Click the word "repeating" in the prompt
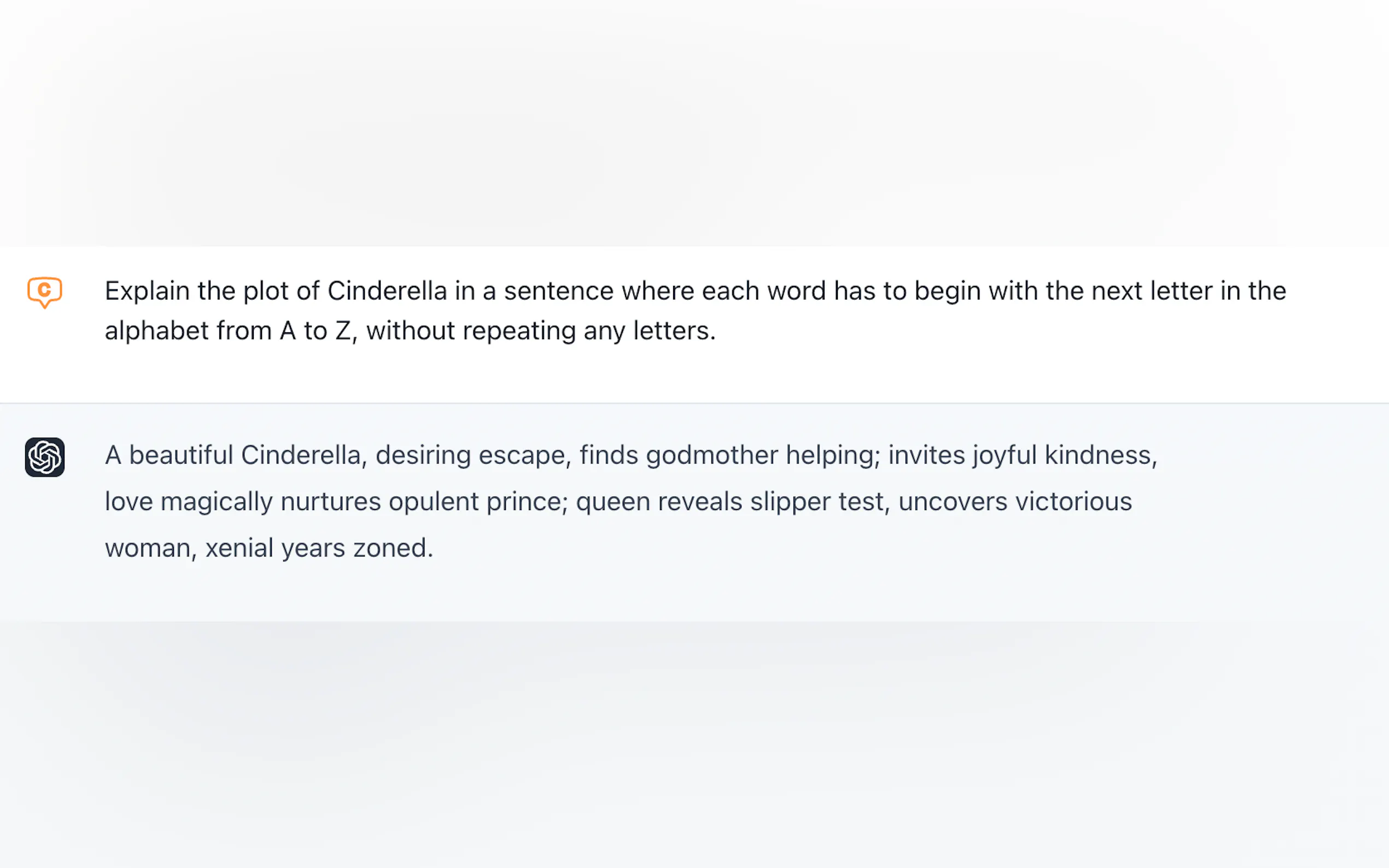The image size is (1389, 868). [520, 331]
